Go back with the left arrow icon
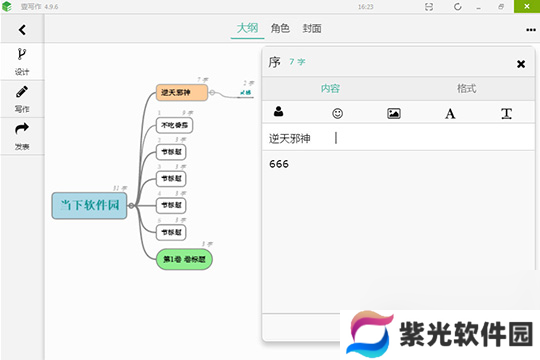The height and width of the screenshot is (360, 540). point(22,30)
